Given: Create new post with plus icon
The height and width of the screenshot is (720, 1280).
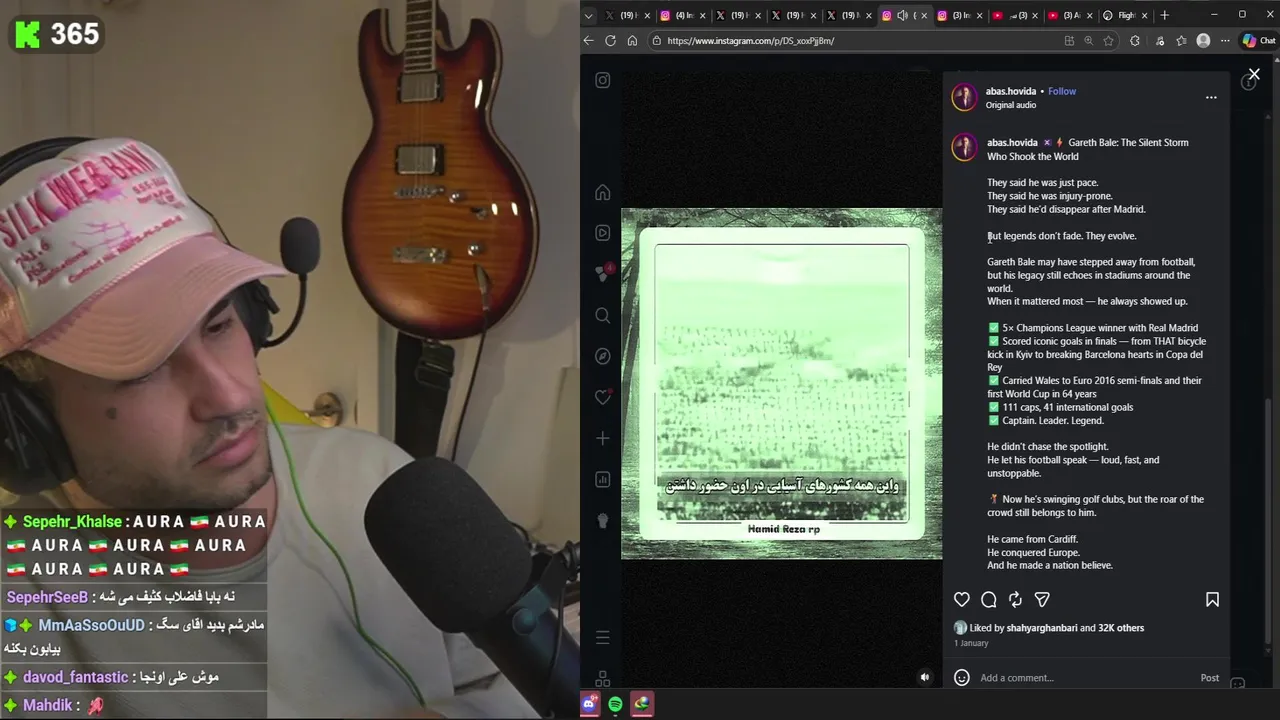Looking at the screenshot, I should (603, 438).
